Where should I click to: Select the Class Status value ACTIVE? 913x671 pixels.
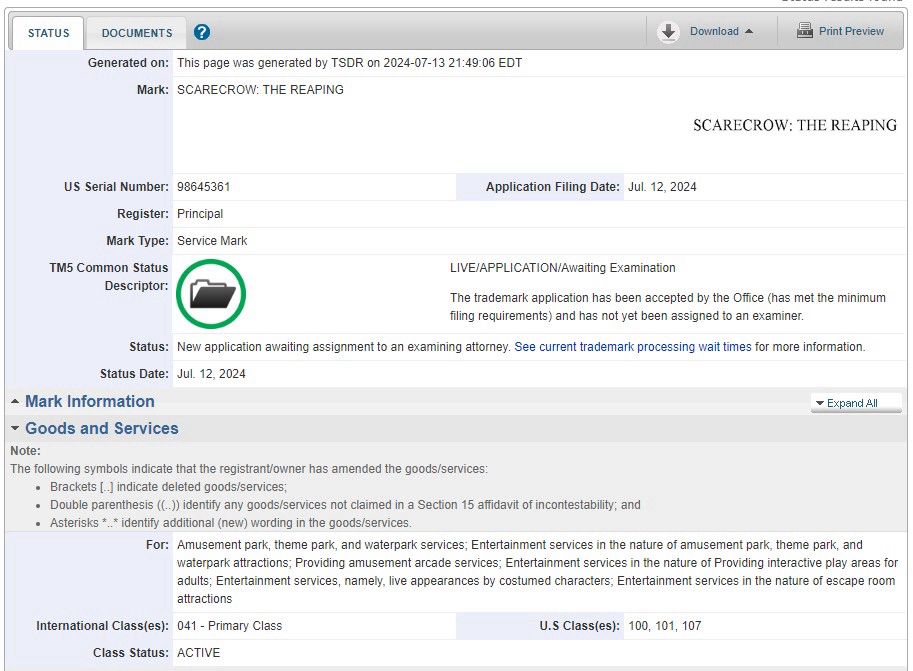(x=199, y=653)
